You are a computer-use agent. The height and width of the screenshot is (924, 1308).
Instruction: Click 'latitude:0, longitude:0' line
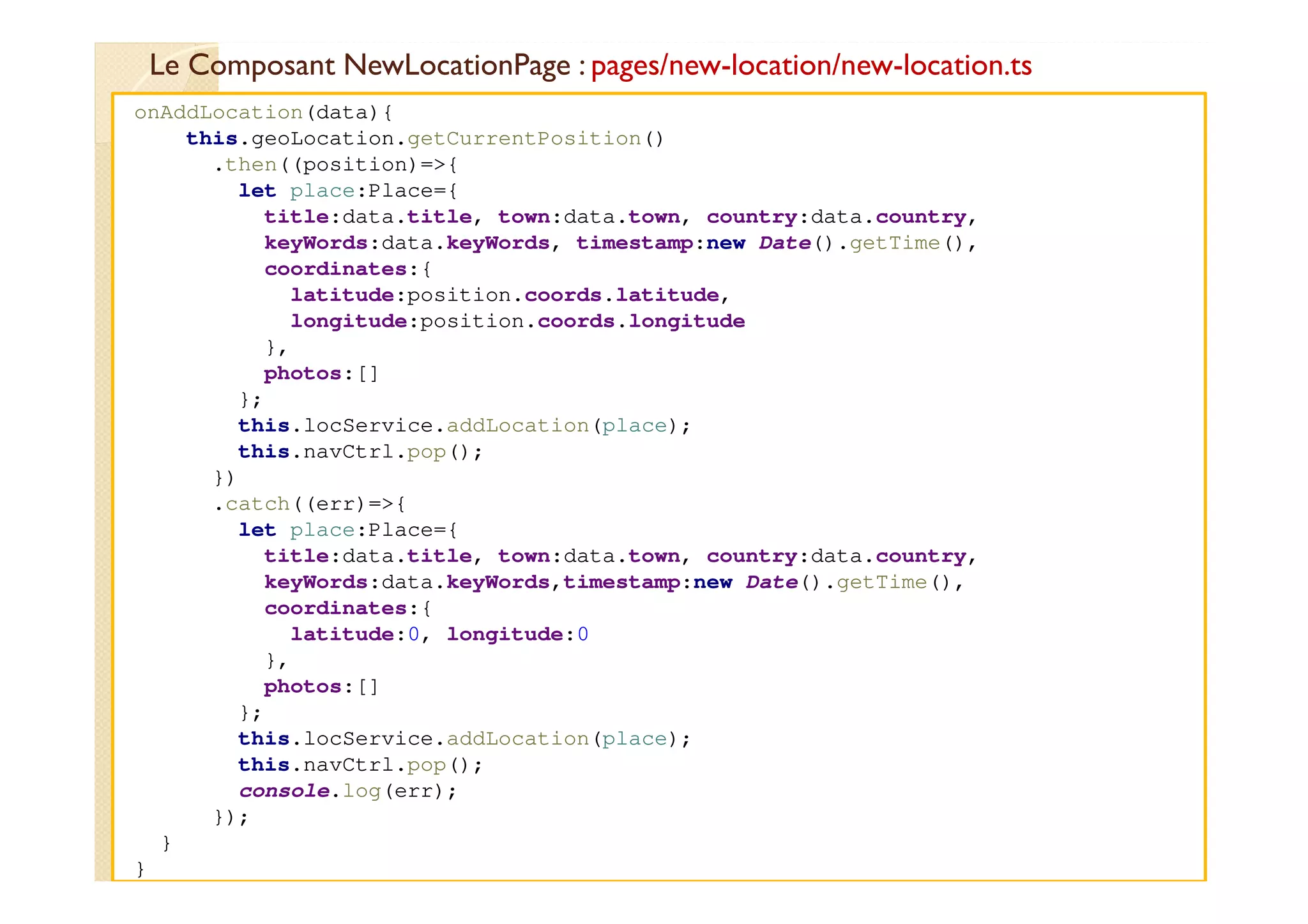439,634
